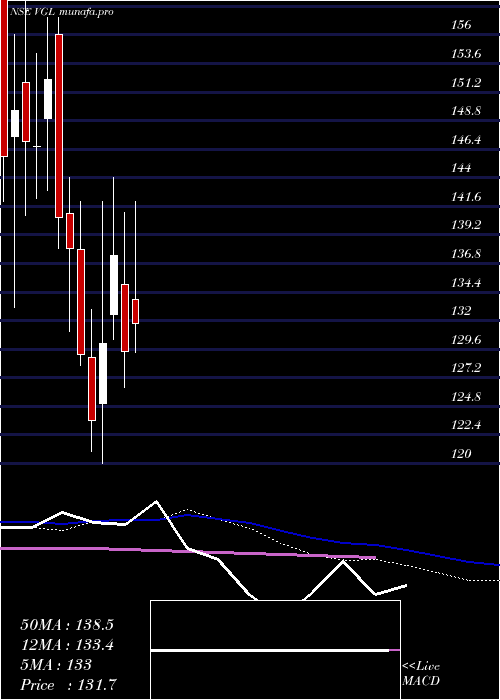This screenshot has width=500, height=700.
Task: Select the last red candlestick near 132
Action: (135, 311)
